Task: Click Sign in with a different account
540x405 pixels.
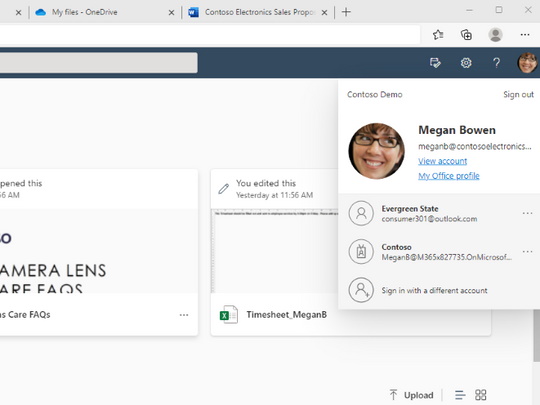Action: pos(434,290)
